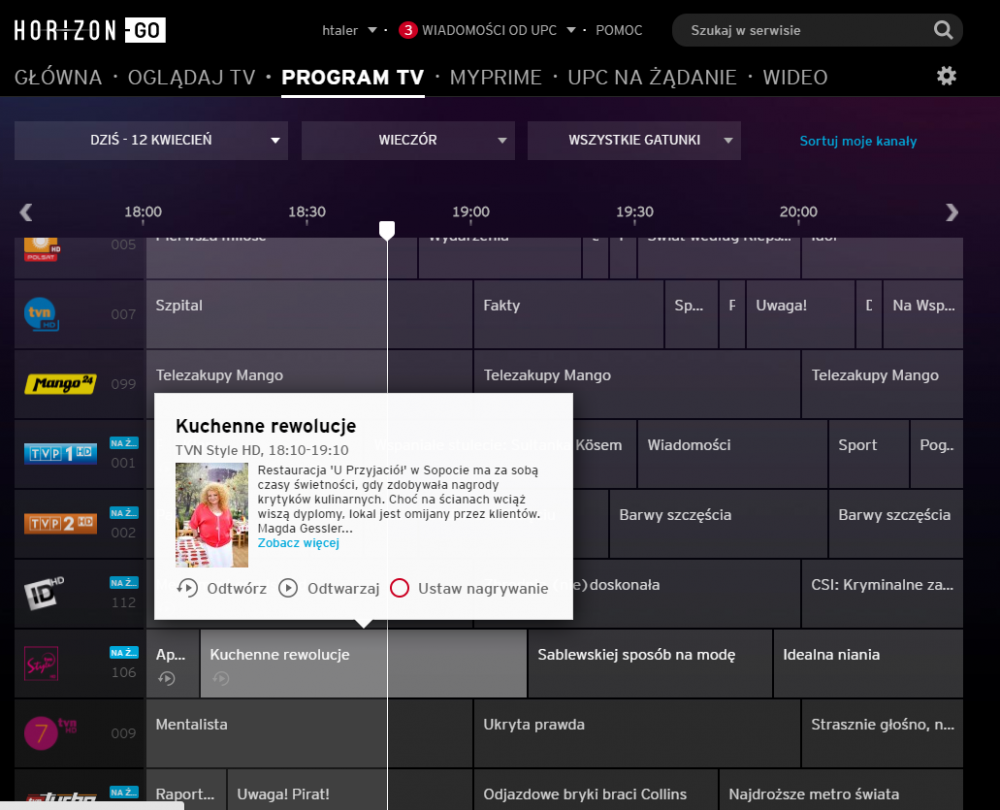Click Ustaw nagrywanie to record
This screenshot has width=1000, height=810.
pos(483,588)
